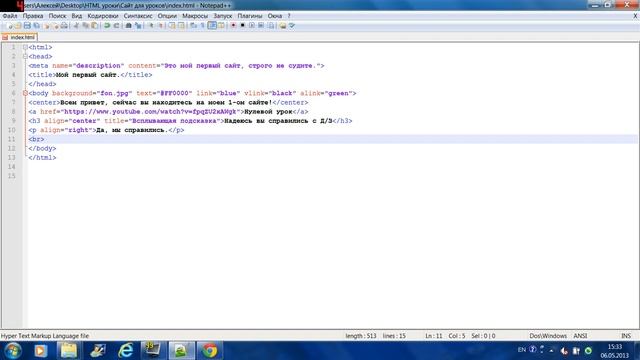Open the ? help menu
This screenshot has width=640, height=360.
point(289,16)
